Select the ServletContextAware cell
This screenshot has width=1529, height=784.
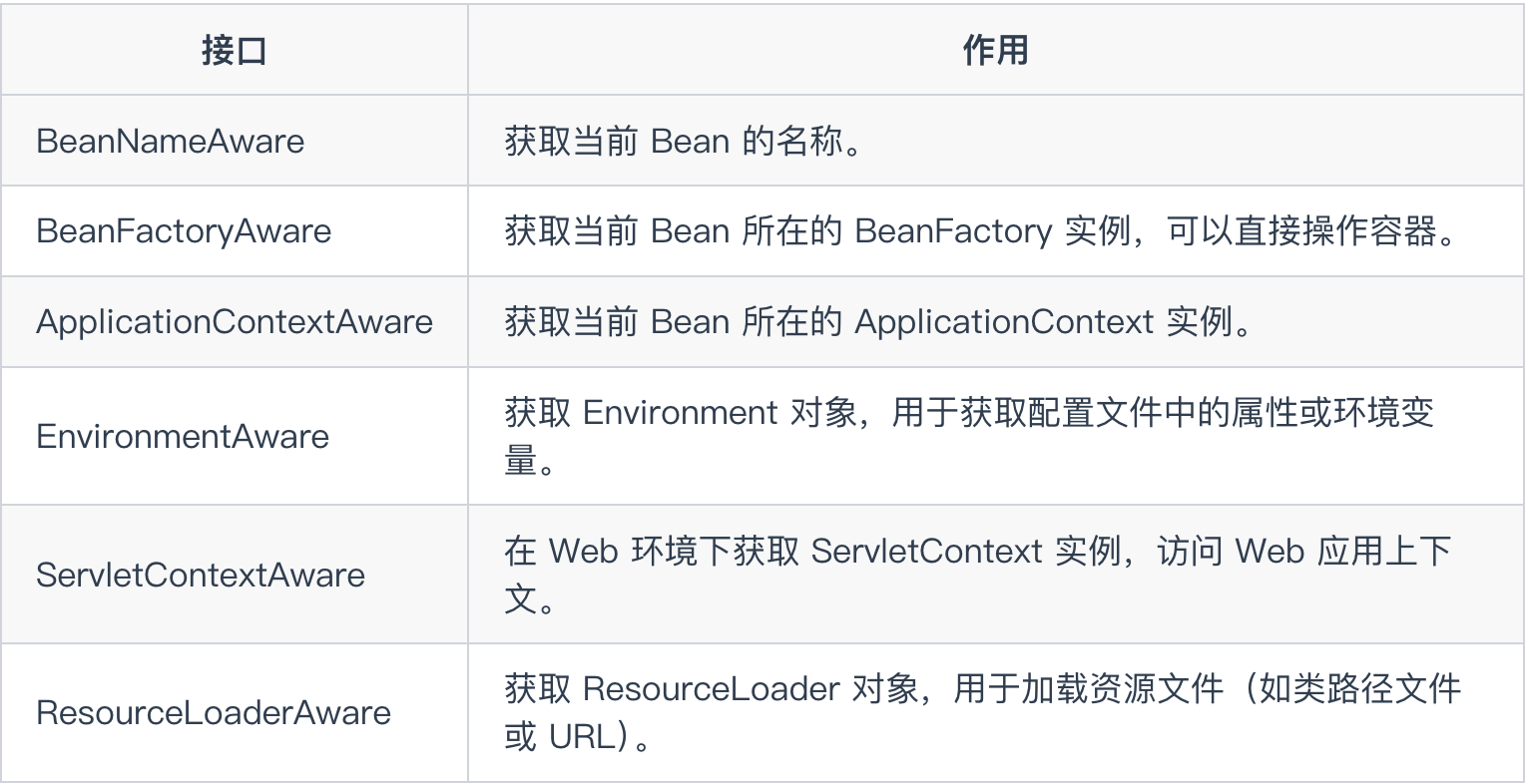pyautogui.click(x=234, y=575)
